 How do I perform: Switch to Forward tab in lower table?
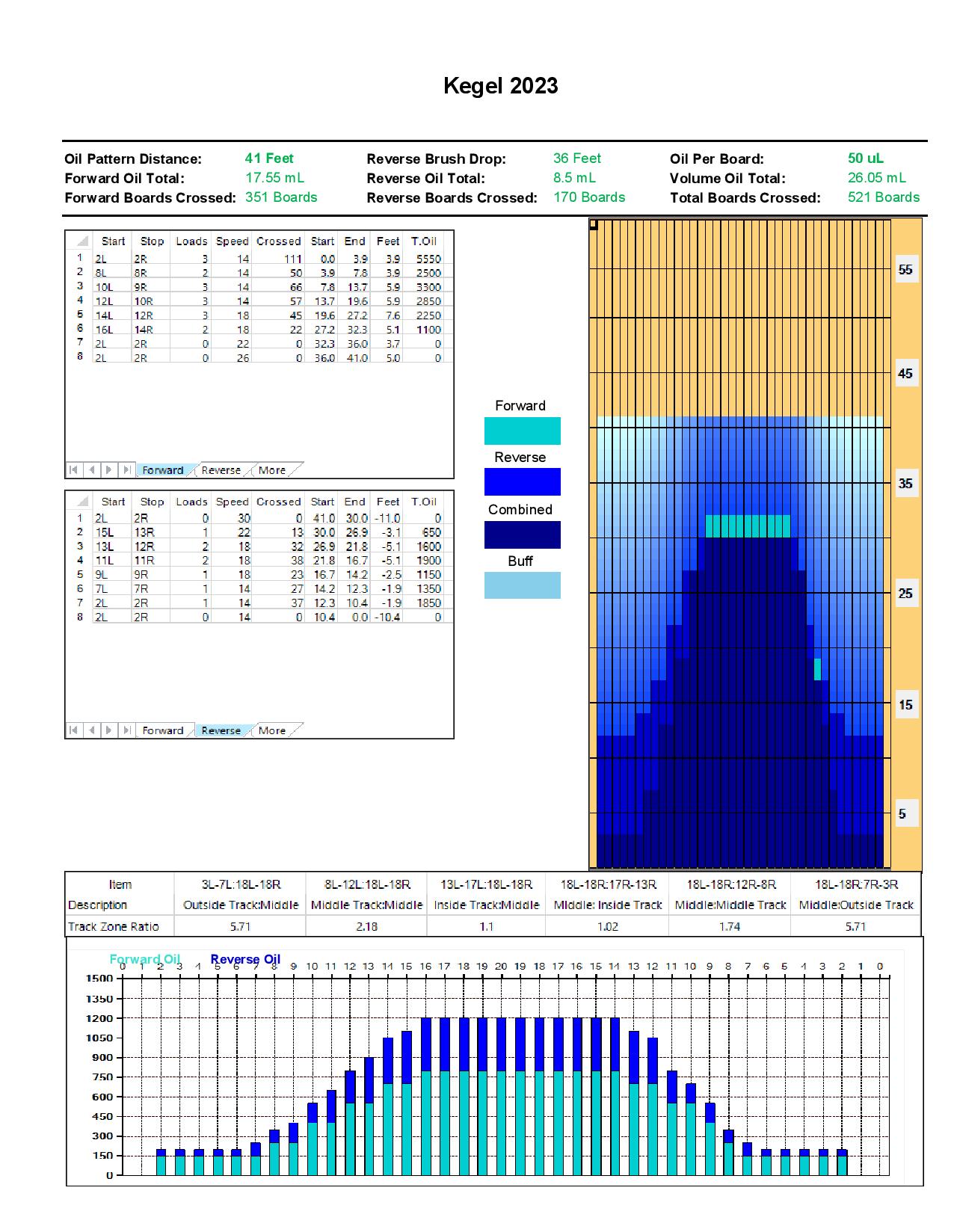coord(162,730)
